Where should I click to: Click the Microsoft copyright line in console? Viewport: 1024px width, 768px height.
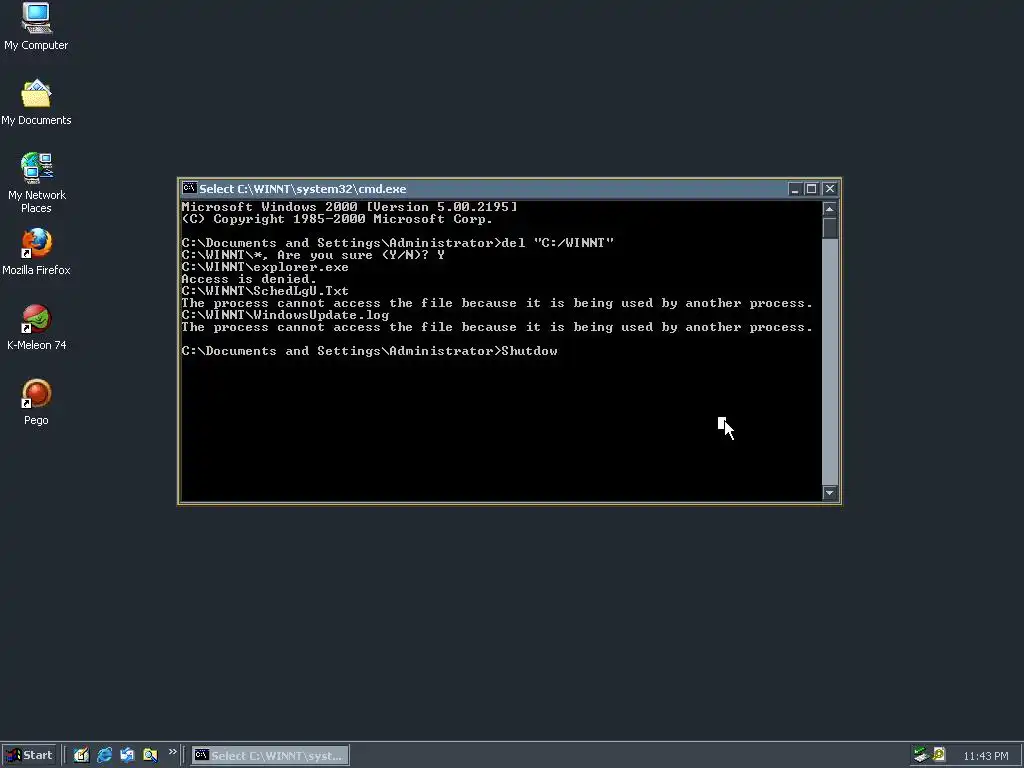click(337, 219)
